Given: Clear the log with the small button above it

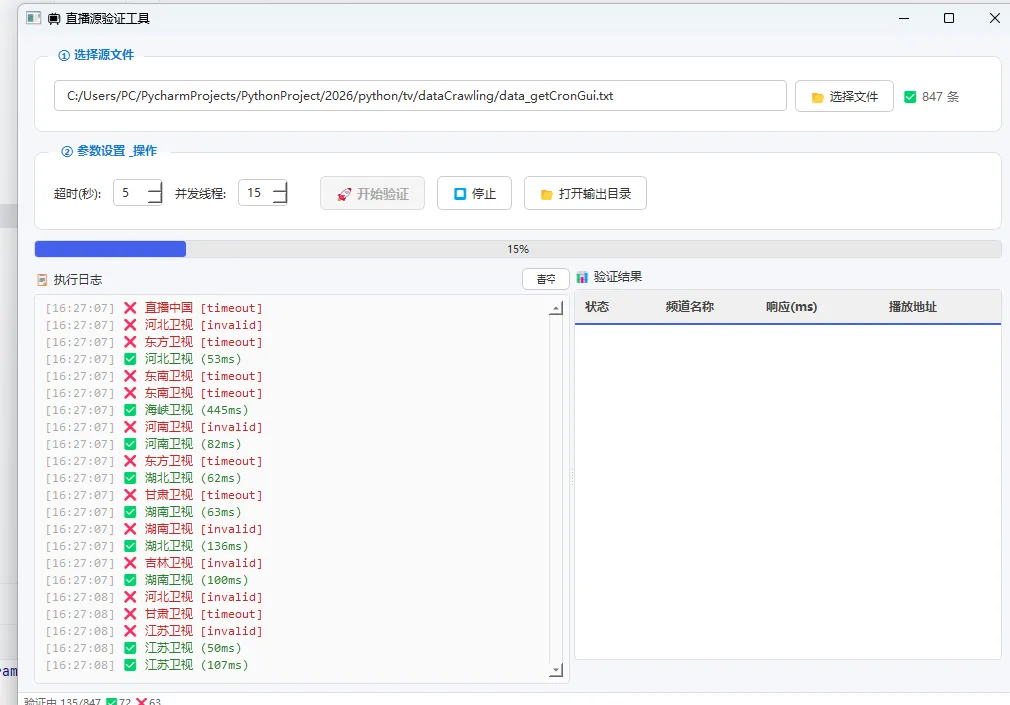Looking at the screenshot, I should tap(546, 279).
